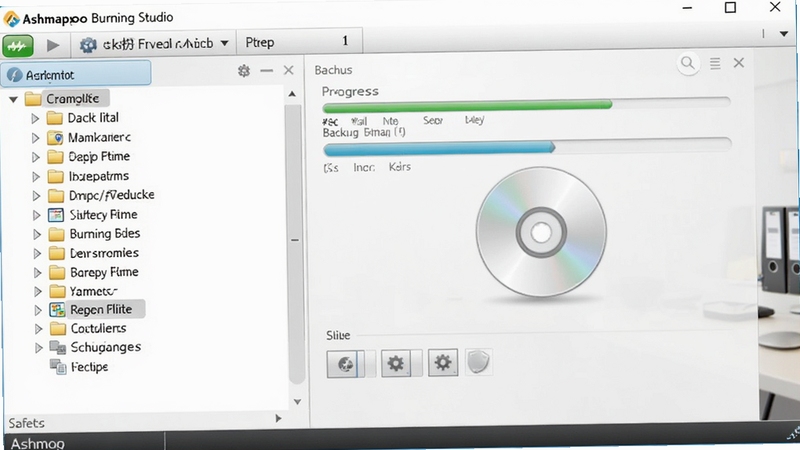Expand the Dersrromies folder
Image resolution: width=800 pixels, height=450 pixels.
coord(37,253)
